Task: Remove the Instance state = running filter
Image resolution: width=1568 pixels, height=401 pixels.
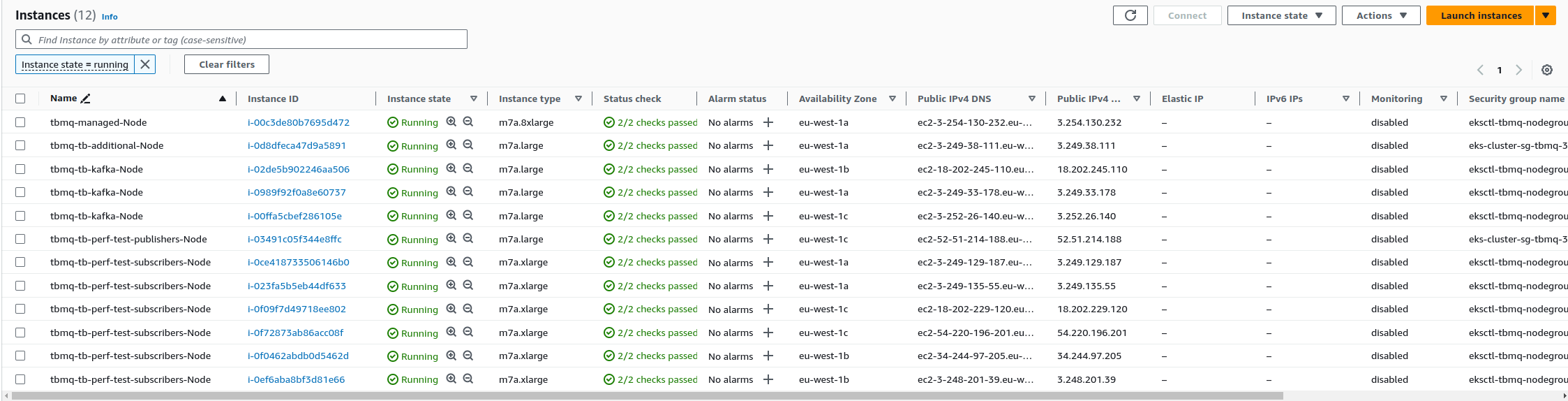Action: click(x=145, y=64)
